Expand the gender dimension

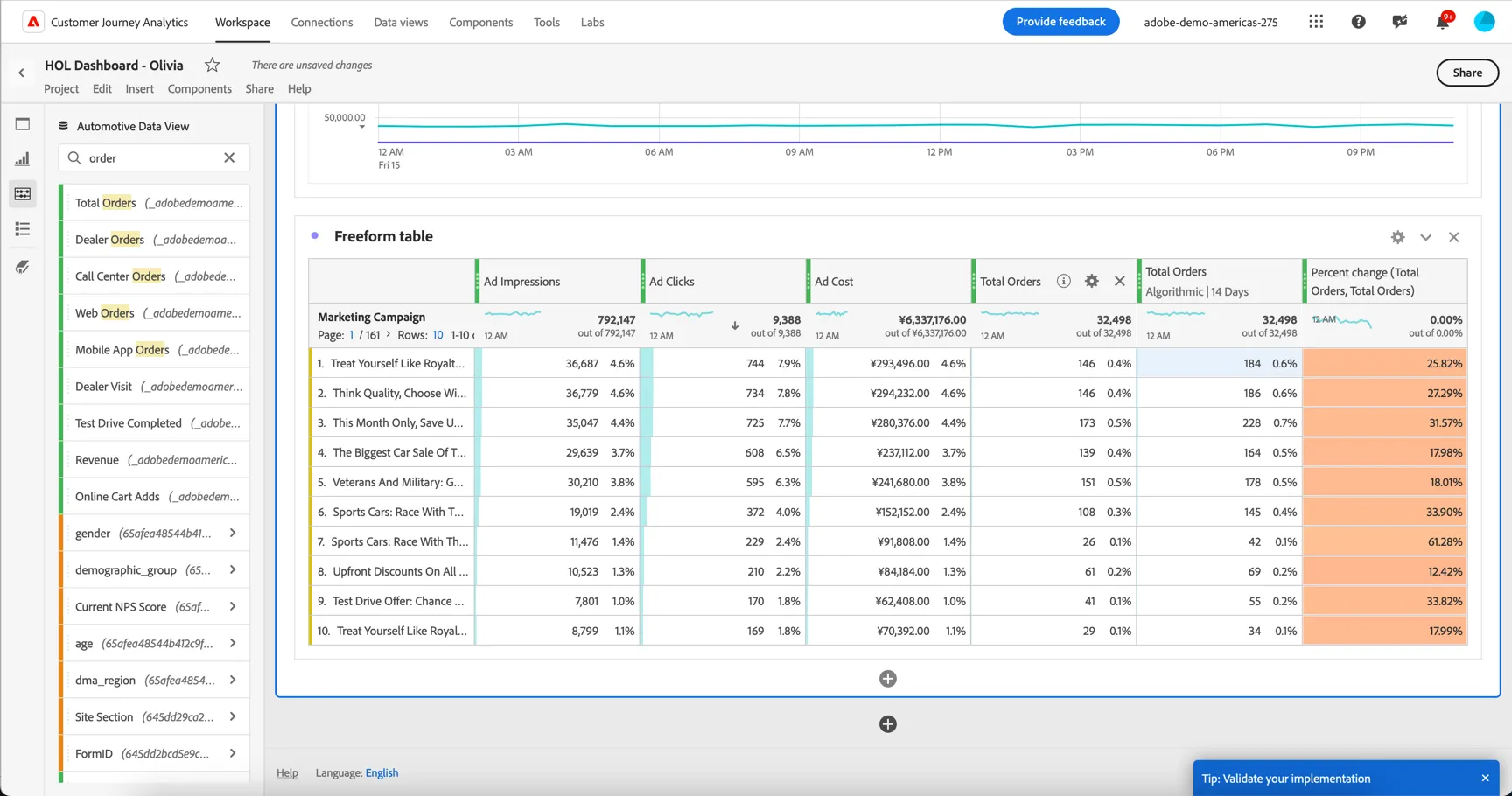coord(233,533)
